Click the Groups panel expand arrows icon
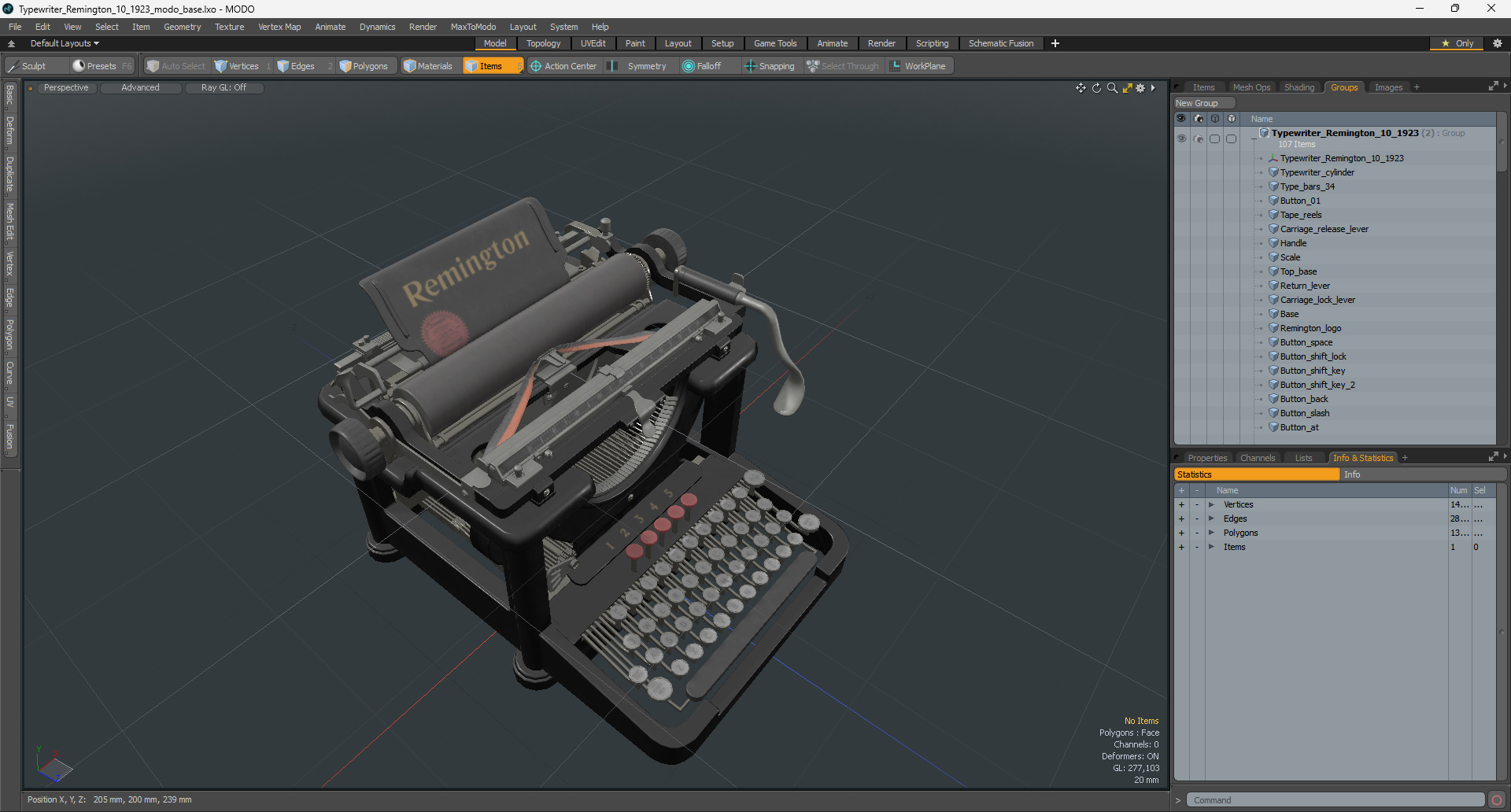 click(x=1493, y=87)
